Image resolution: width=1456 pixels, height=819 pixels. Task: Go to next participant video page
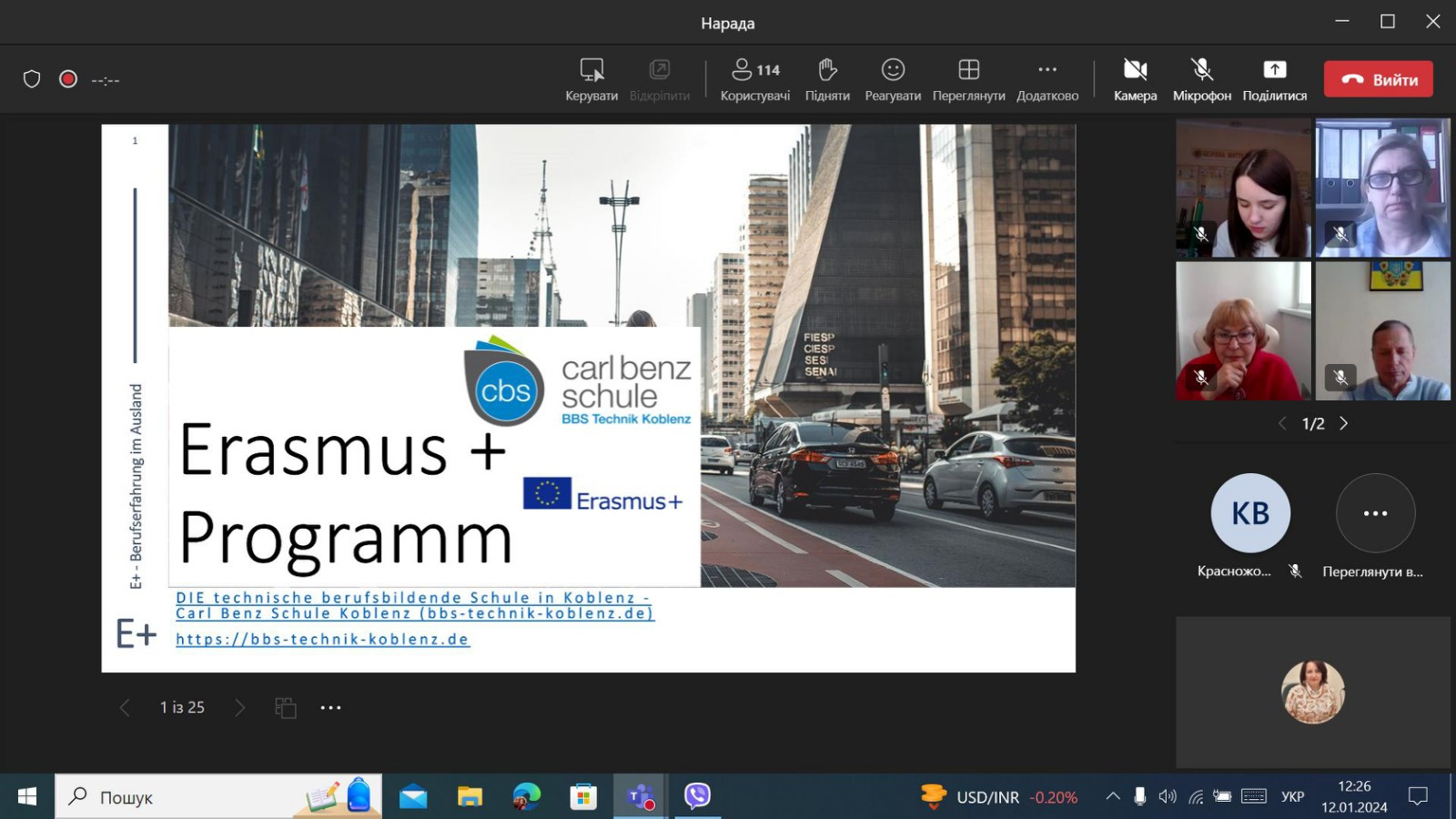tap(1343, 423)
